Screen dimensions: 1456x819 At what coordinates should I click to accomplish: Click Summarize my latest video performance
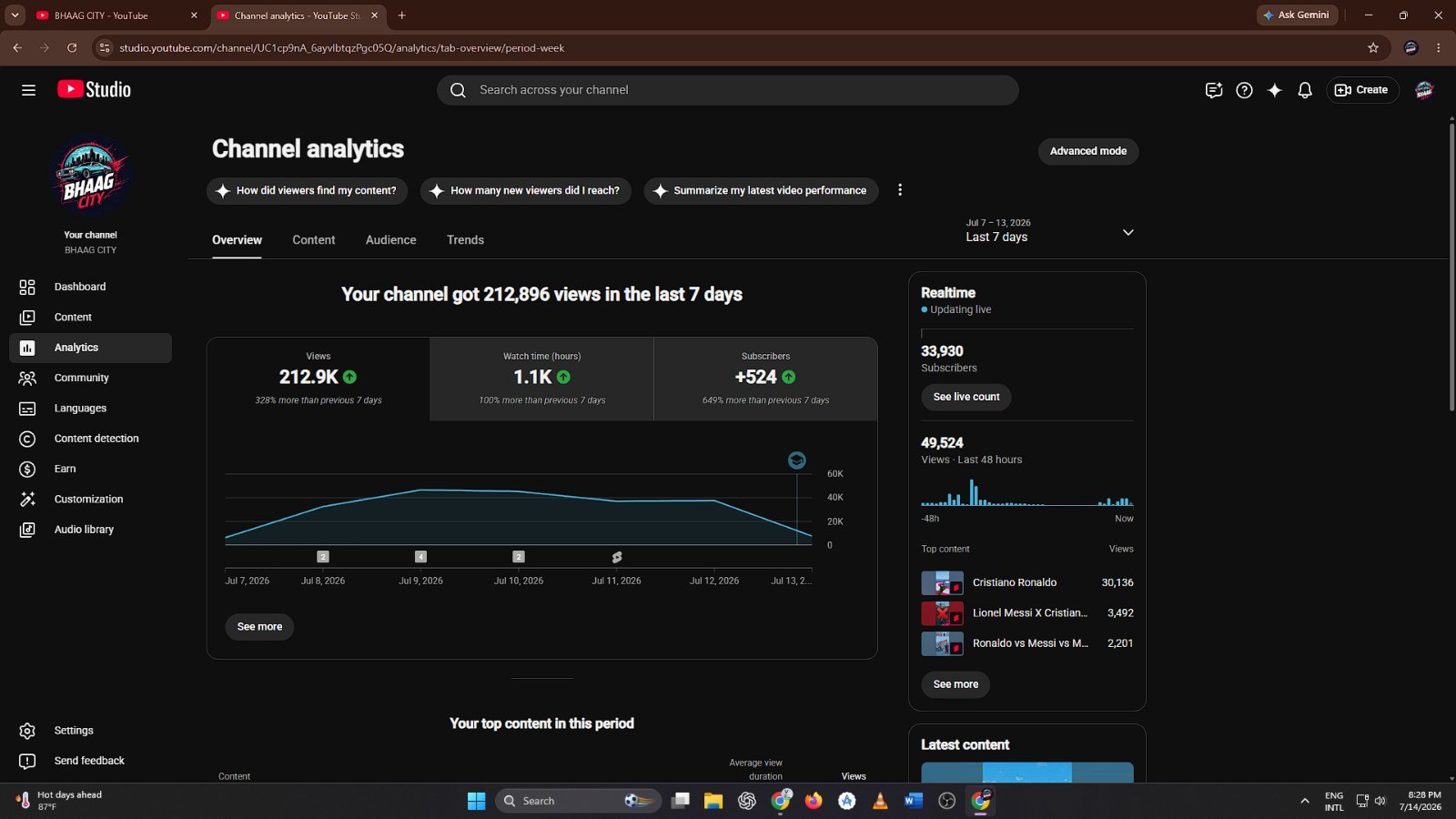[x=761, y=191]
